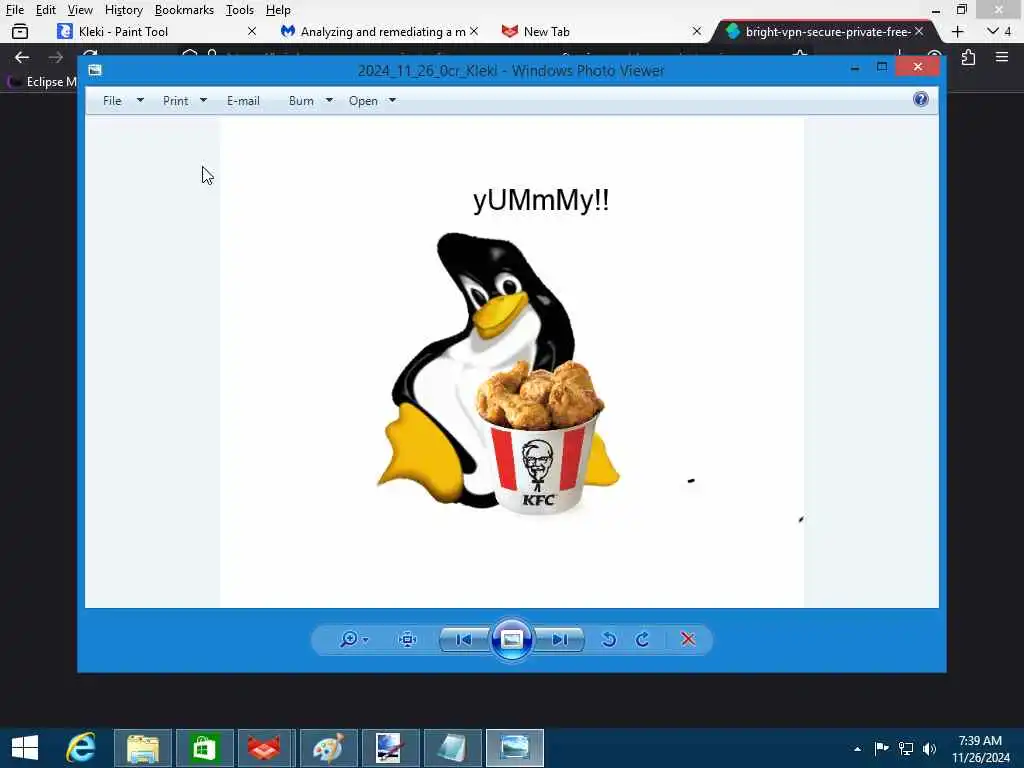1024x768 pixels.
Task: Open the notepad taskbar icon
Action: tap(452, 748)
